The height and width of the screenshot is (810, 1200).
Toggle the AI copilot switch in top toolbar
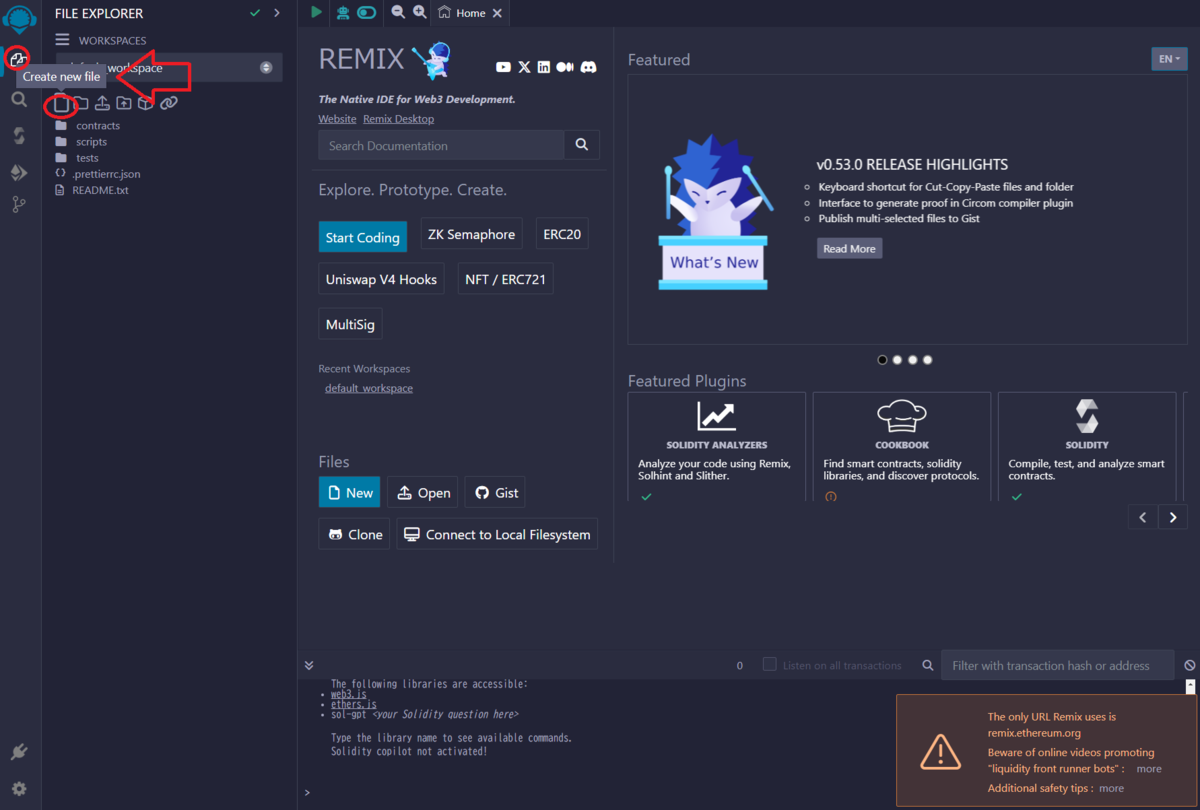tap(367, 12)
